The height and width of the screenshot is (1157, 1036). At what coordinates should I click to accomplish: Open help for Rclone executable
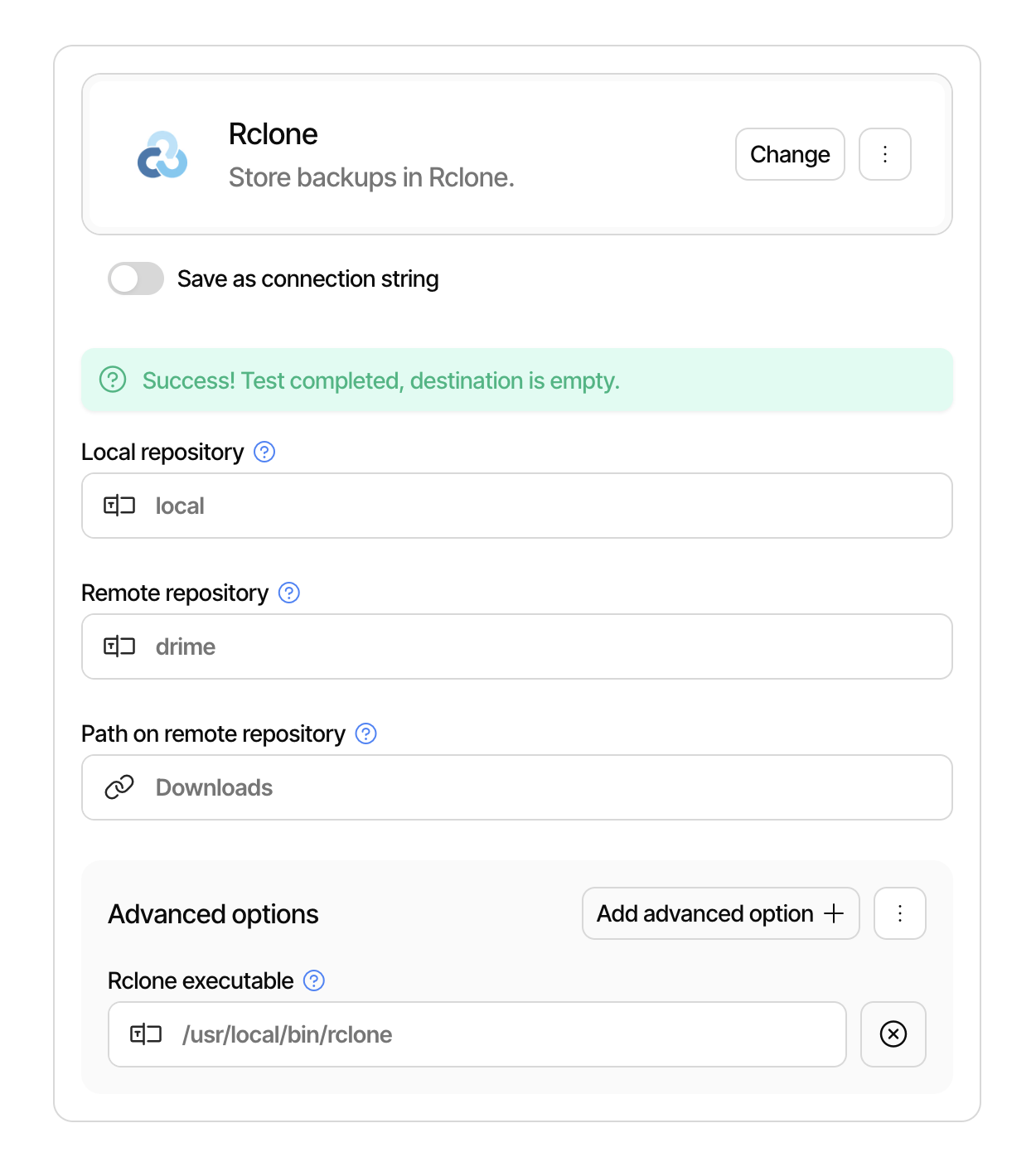[x=314, y=980]
